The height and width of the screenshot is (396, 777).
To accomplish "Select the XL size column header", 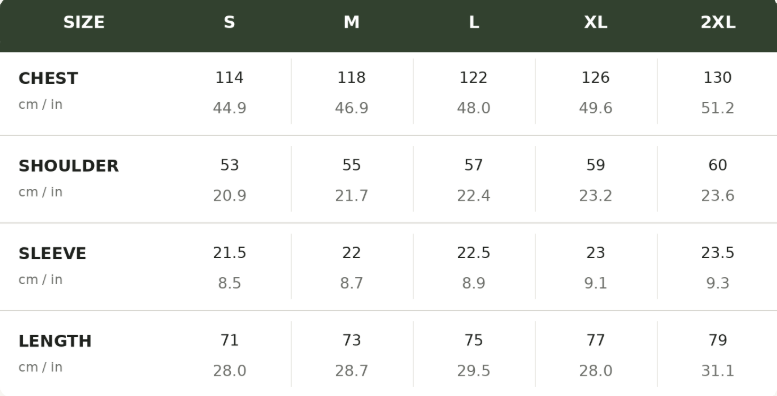I will pyautogui.click(x=596, y=22).
